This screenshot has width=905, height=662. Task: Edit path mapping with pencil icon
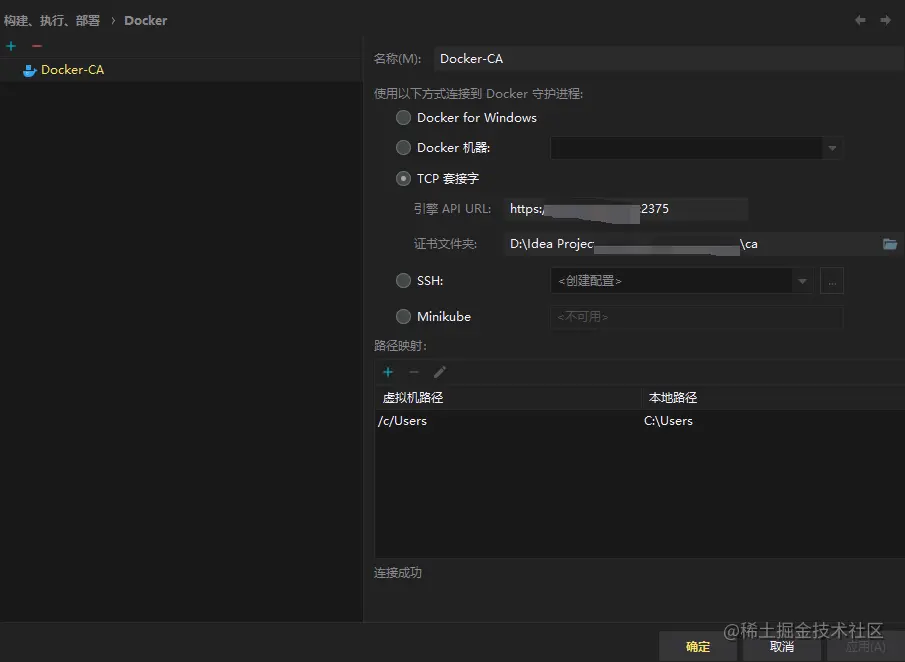440,372
